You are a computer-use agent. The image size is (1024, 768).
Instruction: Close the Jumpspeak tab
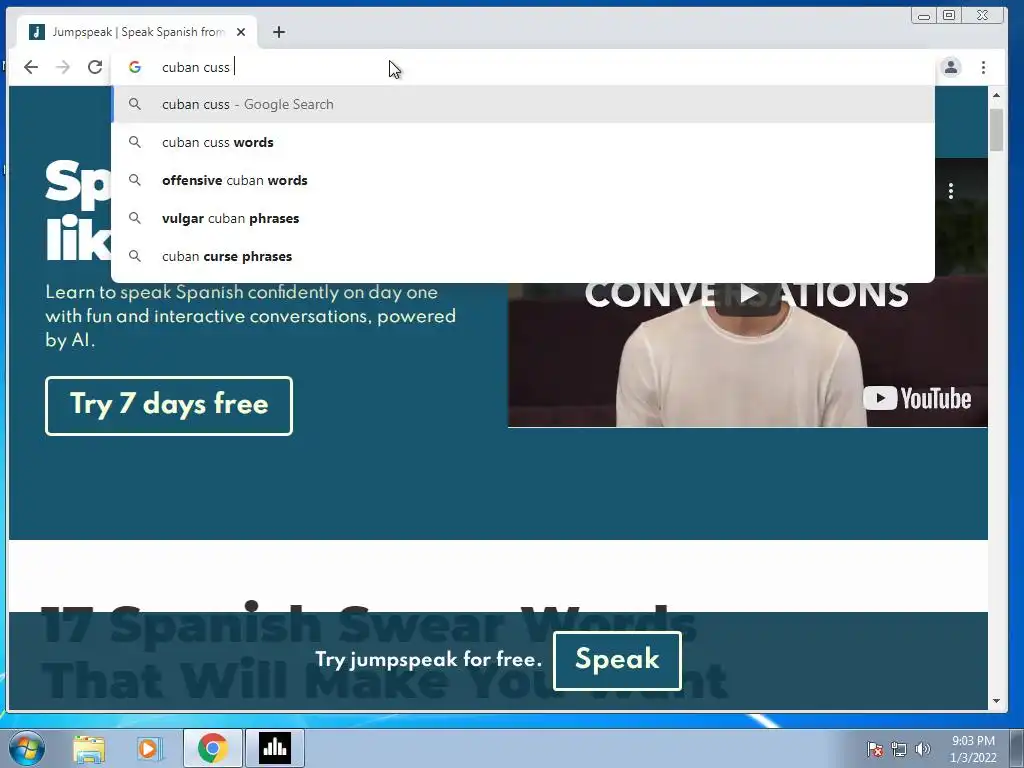pos(241,32)
